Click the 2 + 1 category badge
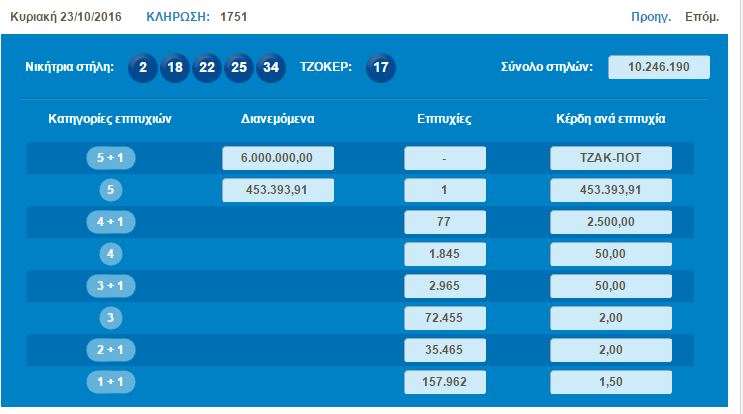743x414 pixels. click(111, 350)
